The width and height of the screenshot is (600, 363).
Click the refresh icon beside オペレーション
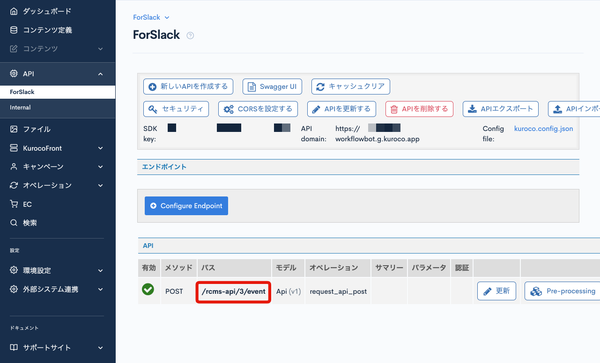coord(14,185)
